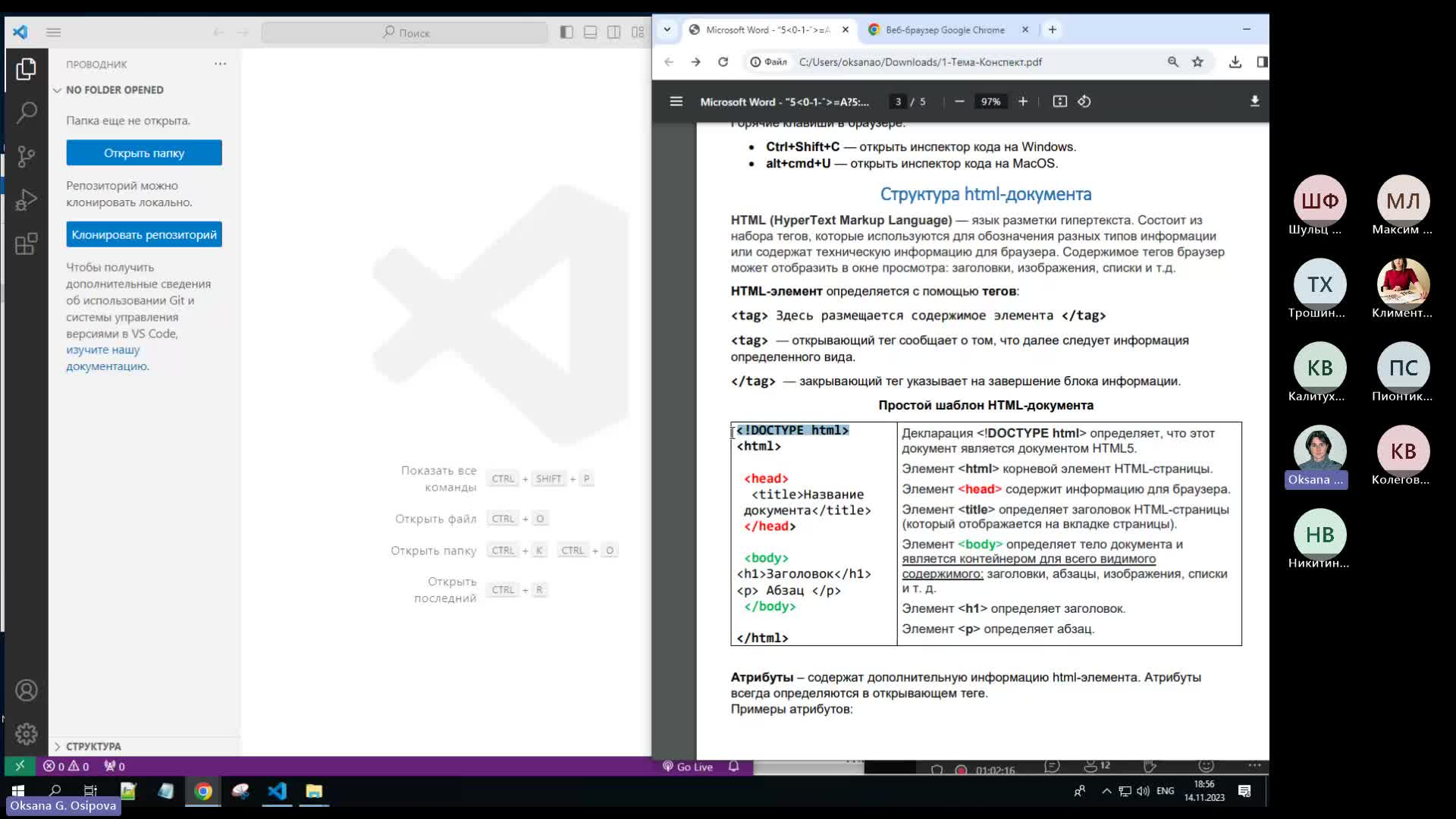Close the Microsoft Word PDF tab
This screenshot has width=1456, height=819.
pyautogui.click(x=846, y=30)
